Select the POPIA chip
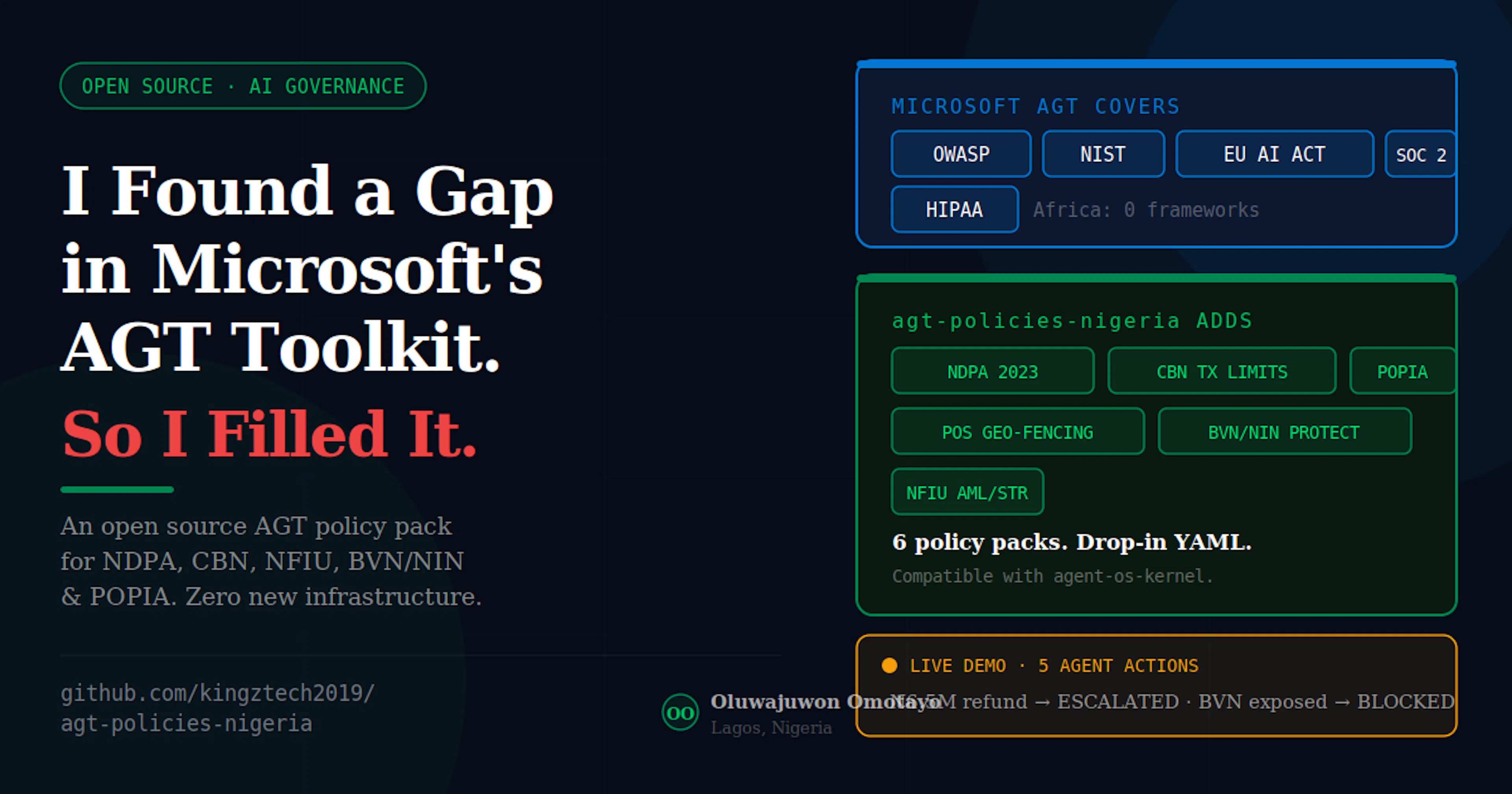This screenshot has width=1512, height=794. pos(1403,371)
